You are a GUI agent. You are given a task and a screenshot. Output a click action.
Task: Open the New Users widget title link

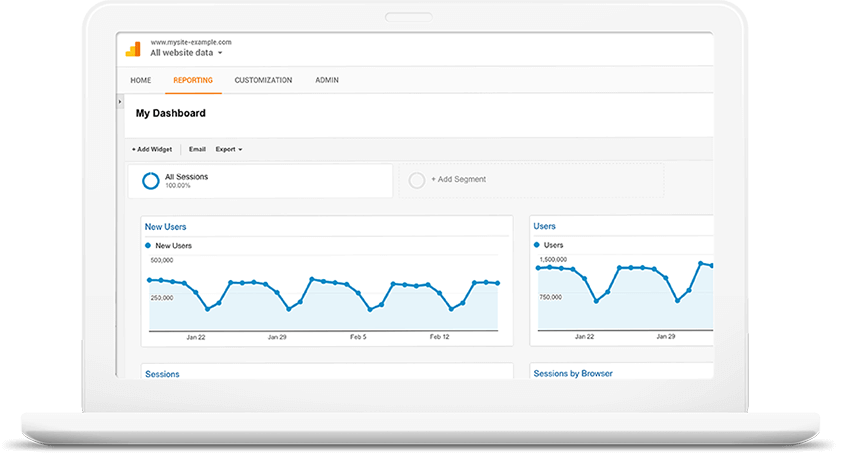point(165,227)
